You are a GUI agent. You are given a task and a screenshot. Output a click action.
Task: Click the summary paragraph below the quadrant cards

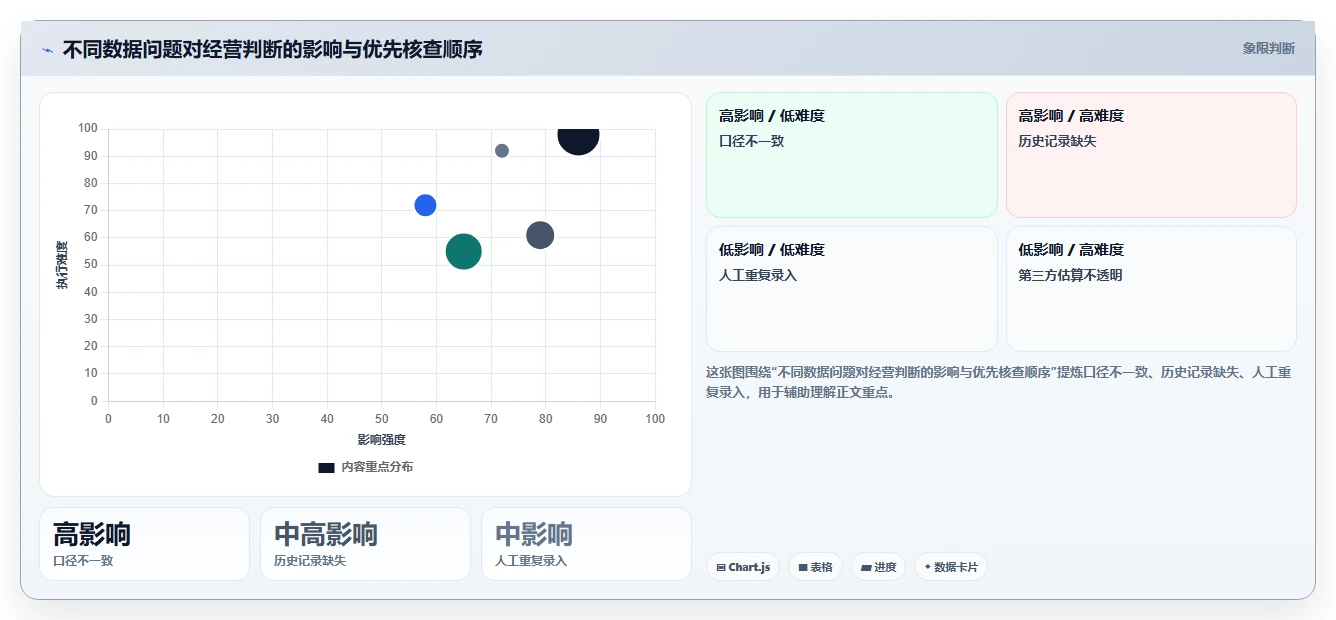coord(999,382)
